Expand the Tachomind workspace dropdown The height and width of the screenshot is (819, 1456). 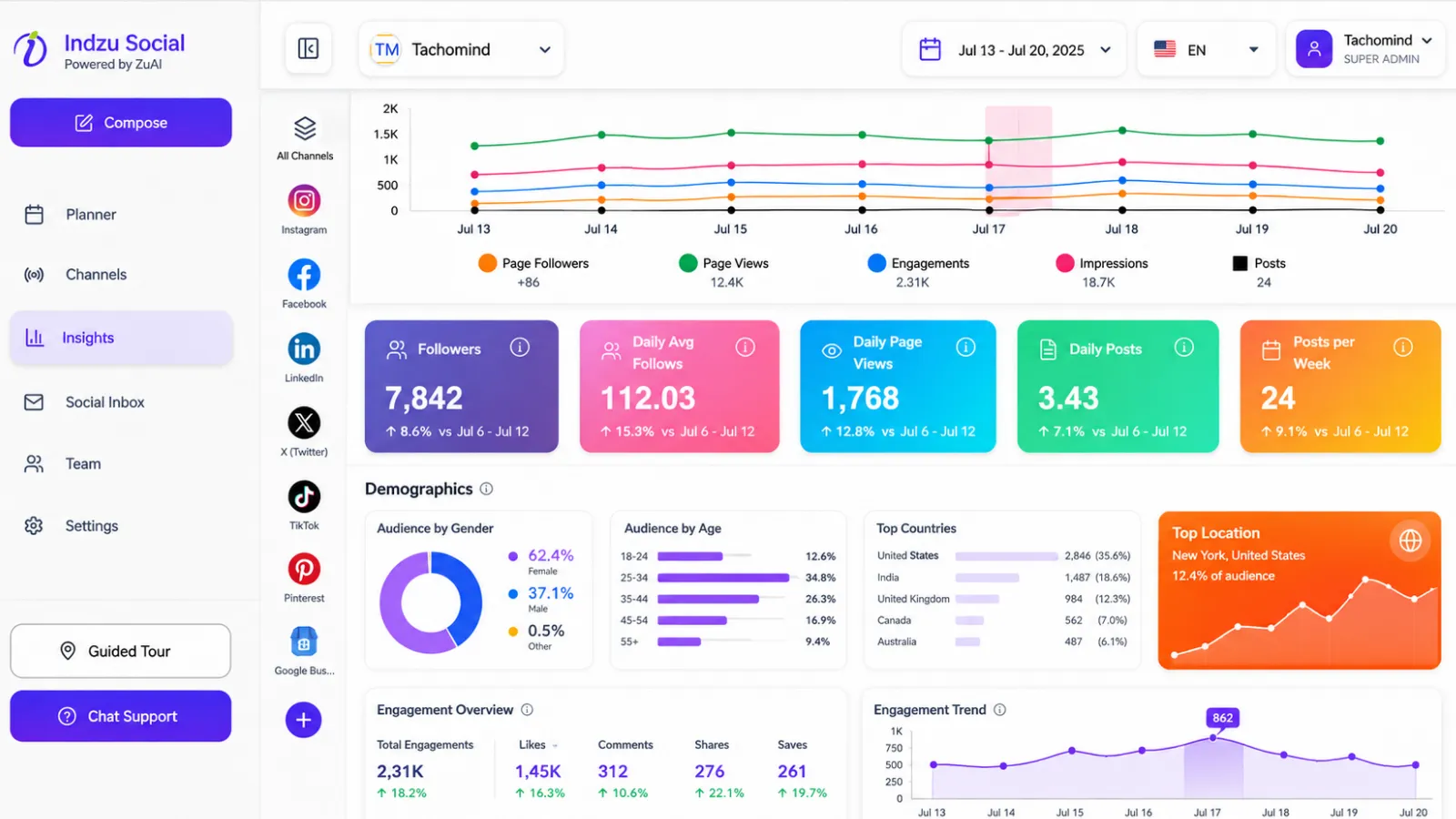pyautogui.click(x=461, y=49)
